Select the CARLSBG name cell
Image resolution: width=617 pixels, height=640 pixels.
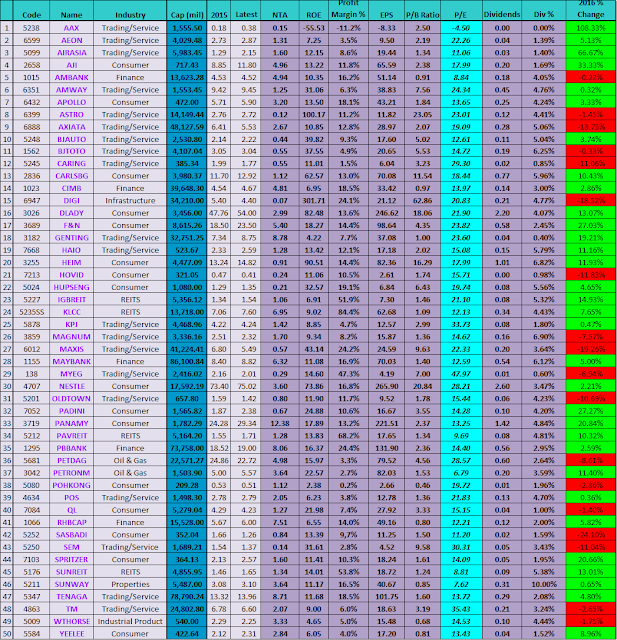[x=71, y=176]
